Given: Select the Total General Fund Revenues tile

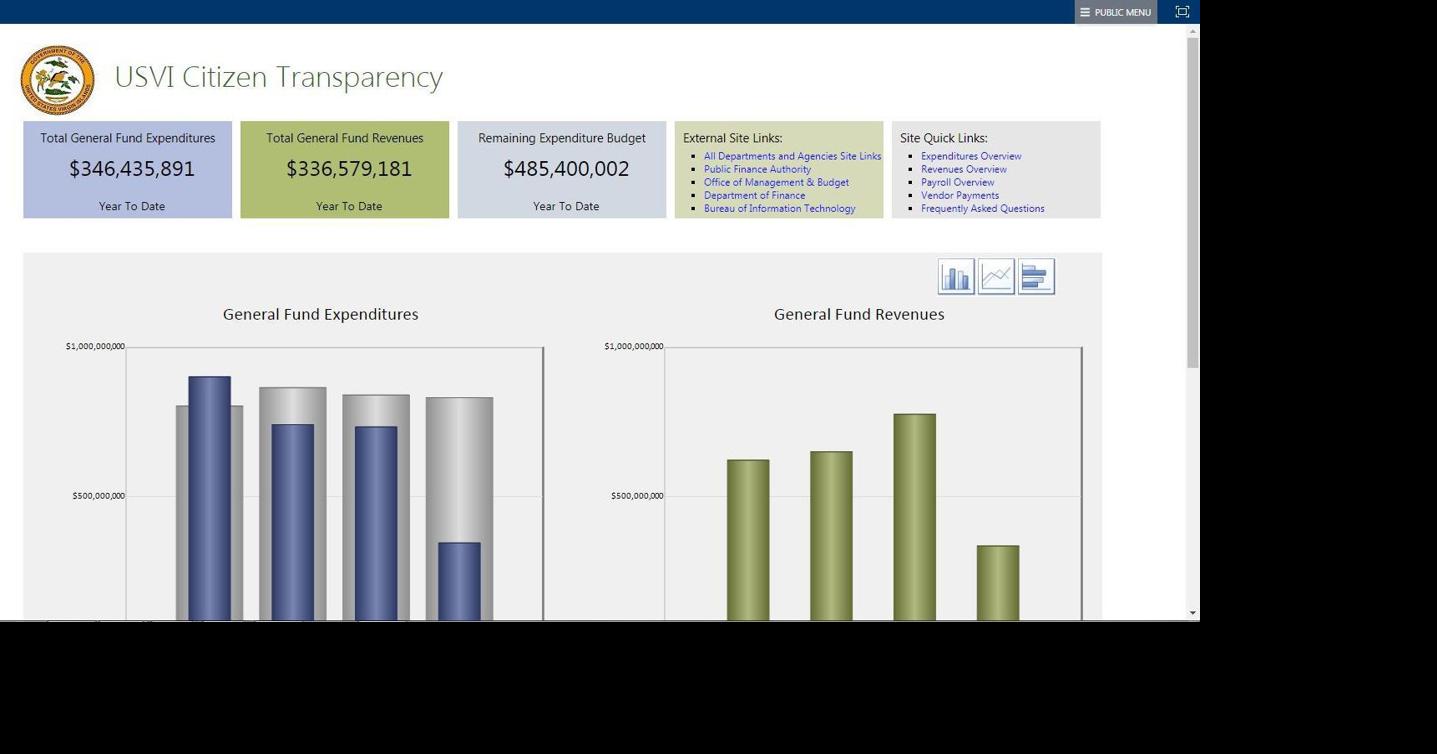Looking at the screenshot, I should tap(345, 170).
